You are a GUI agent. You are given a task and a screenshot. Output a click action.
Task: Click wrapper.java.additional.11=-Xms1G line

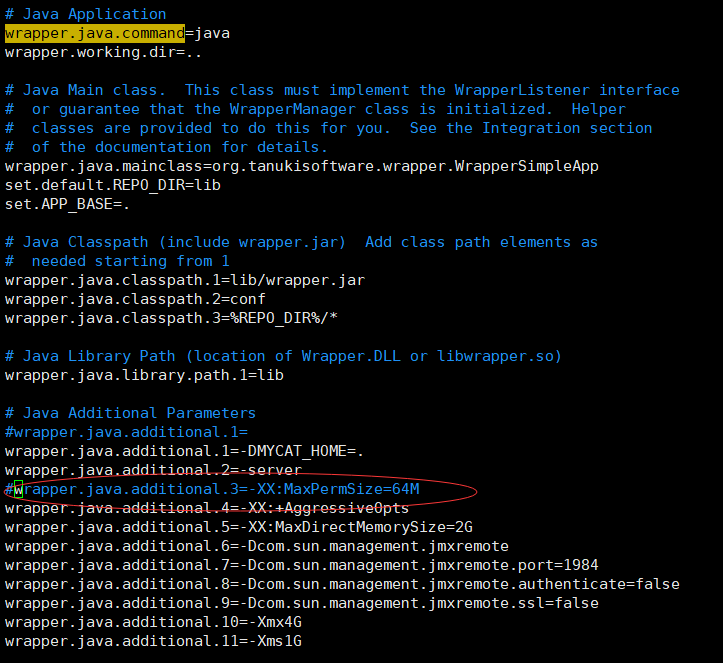[153, 641]
